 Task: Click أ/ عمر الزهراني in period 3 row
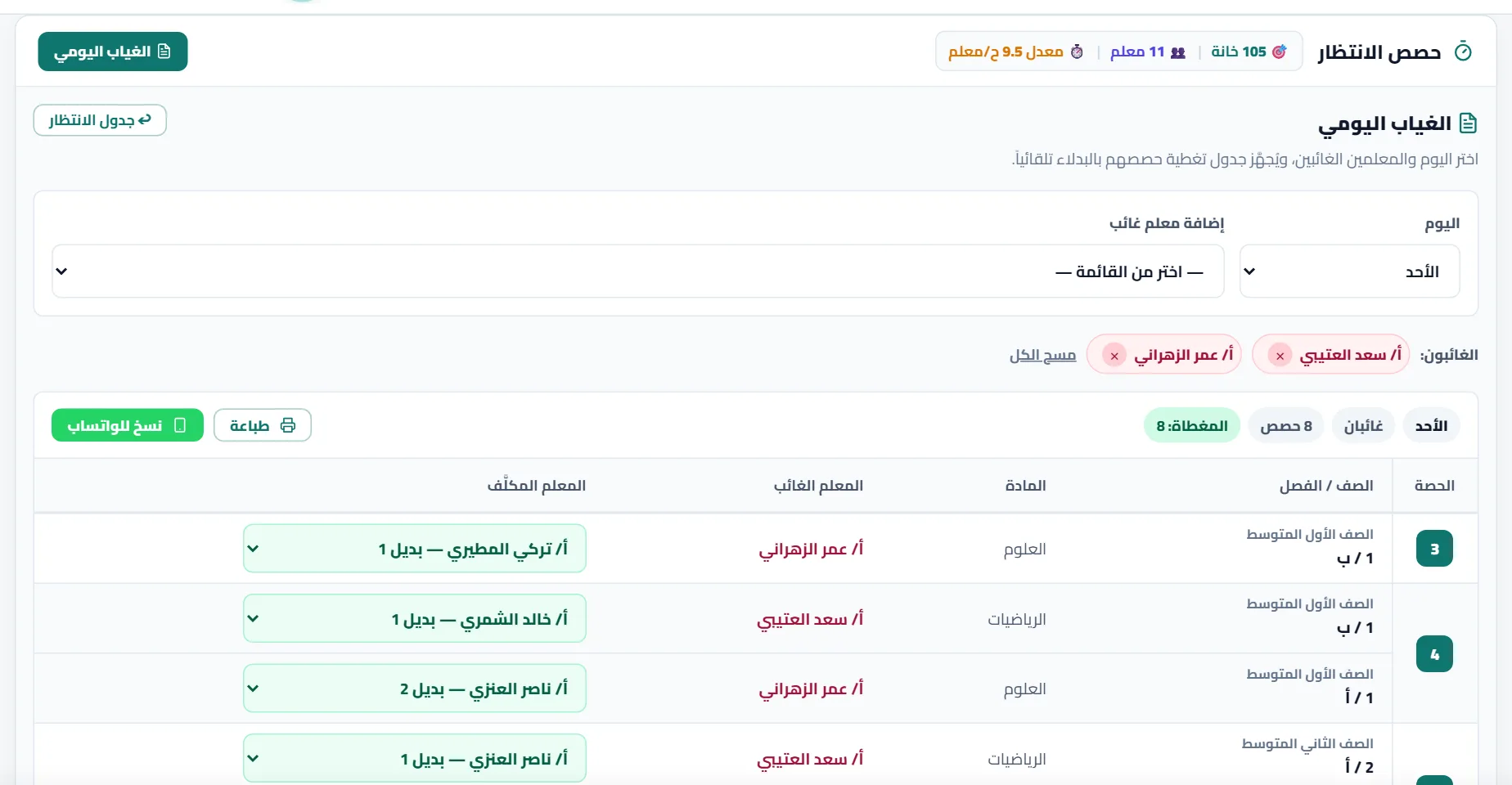coord(811,549)
